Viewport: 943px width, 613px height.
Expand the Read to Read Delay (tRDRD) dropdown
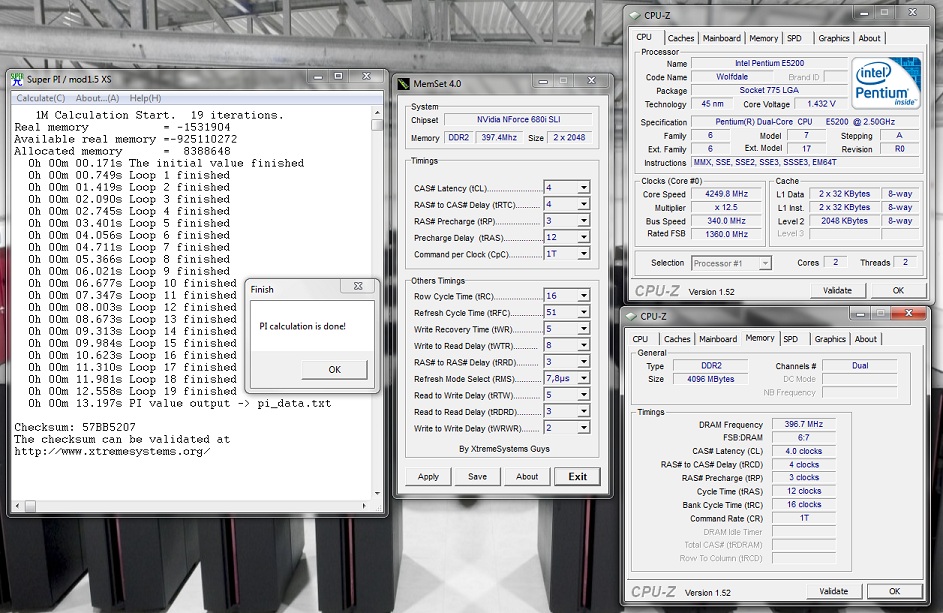click(x=583, y=411)
